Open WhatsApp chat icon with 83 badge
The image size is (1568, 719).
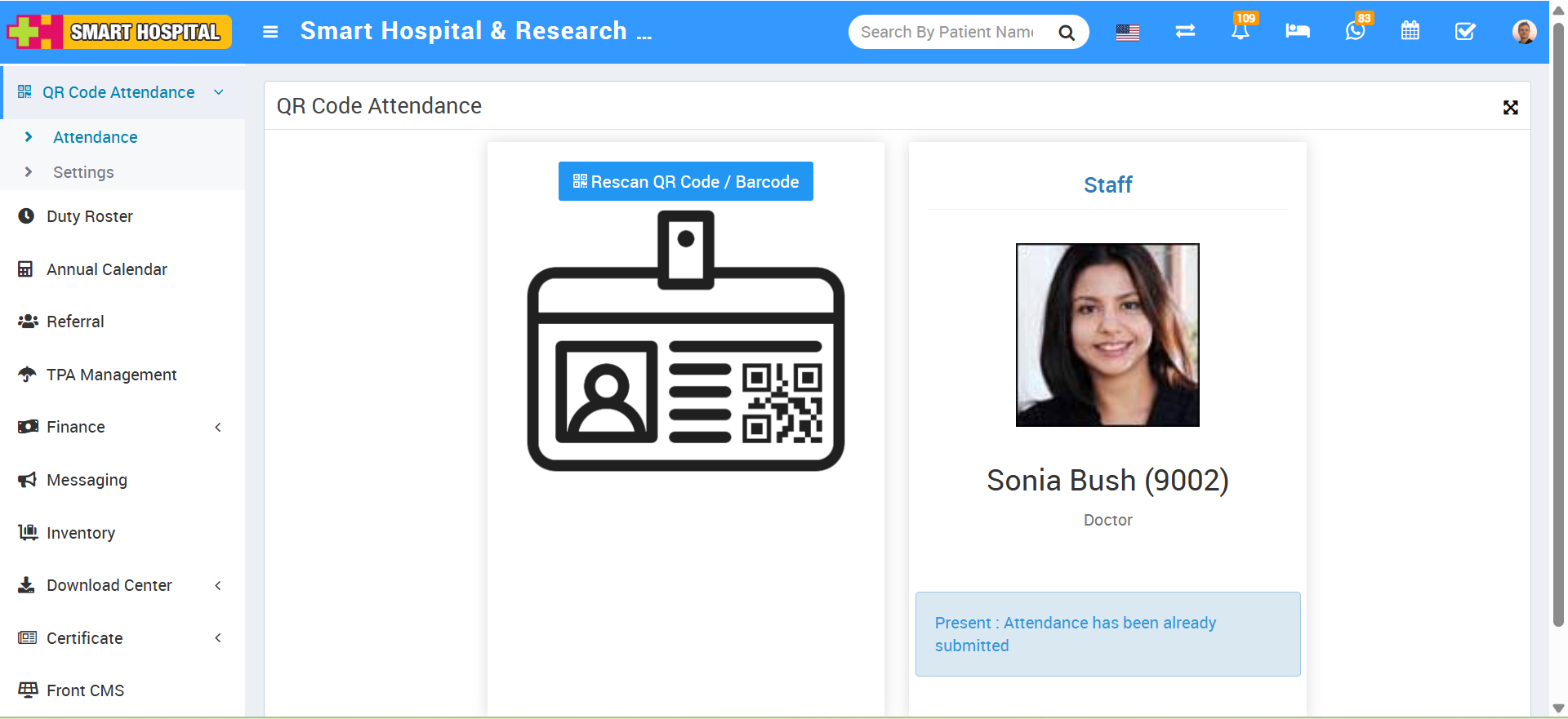[x=1356, y=31]
